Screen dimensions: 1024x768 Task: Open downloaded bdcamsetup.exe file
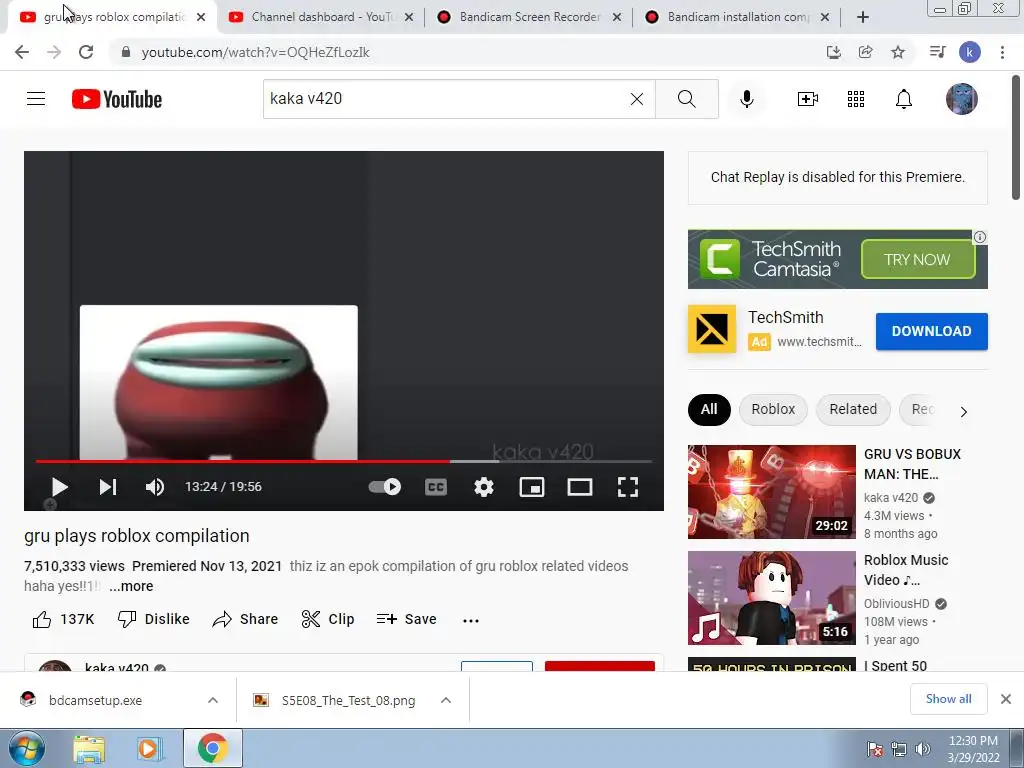(95, 700)
